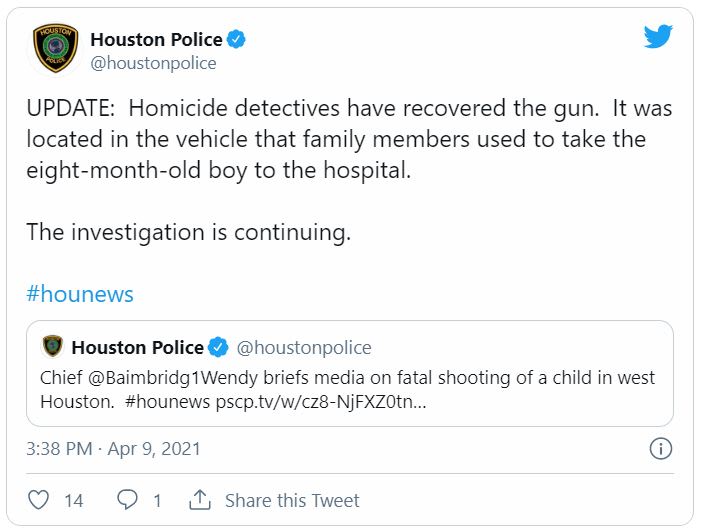Screen dimensions: 702x532
Task: Open Houston Police display name in header
Action: [155, 40]
